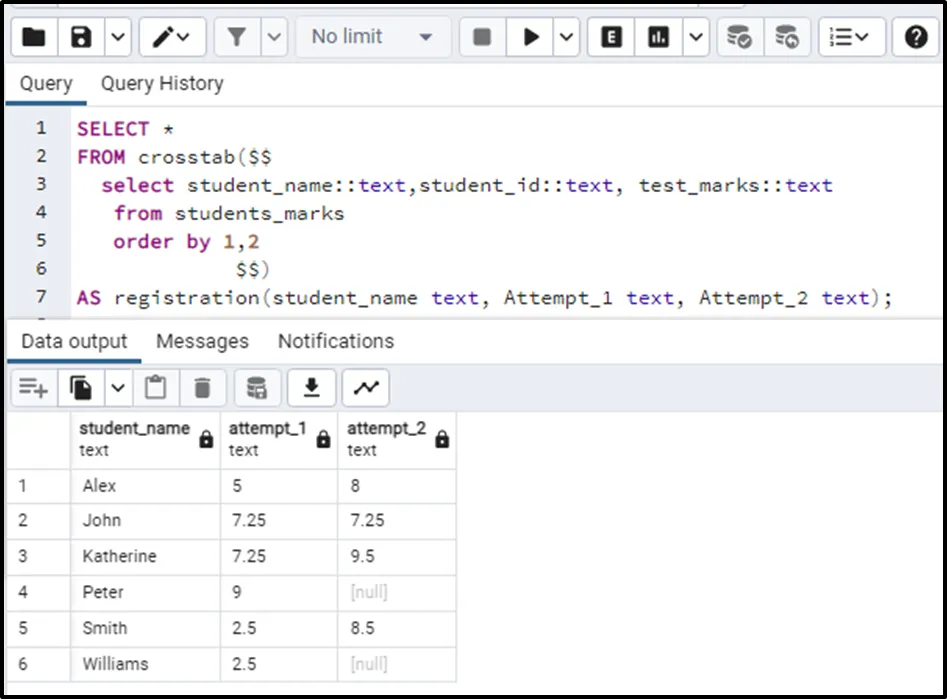This screenshot has height=699, width=947.
Task: Switch to the Messages tab
Action: coord(202,341)
